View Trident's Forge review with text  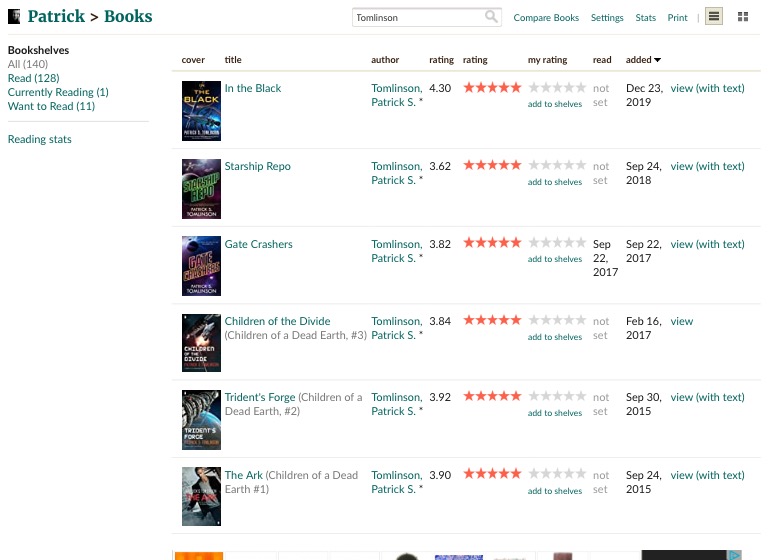point(707,397)
